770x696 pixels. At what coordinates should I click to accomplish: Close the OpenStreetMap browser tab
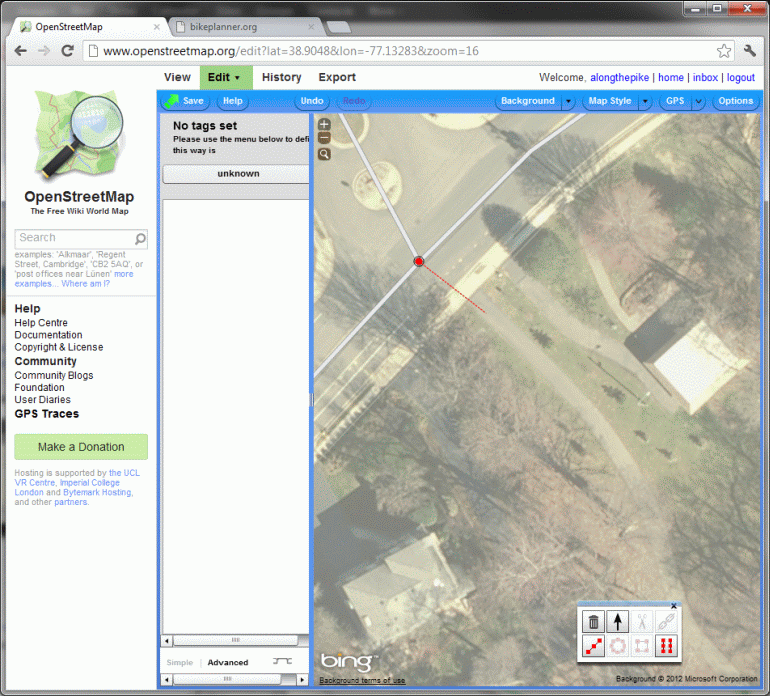point(157,27)
